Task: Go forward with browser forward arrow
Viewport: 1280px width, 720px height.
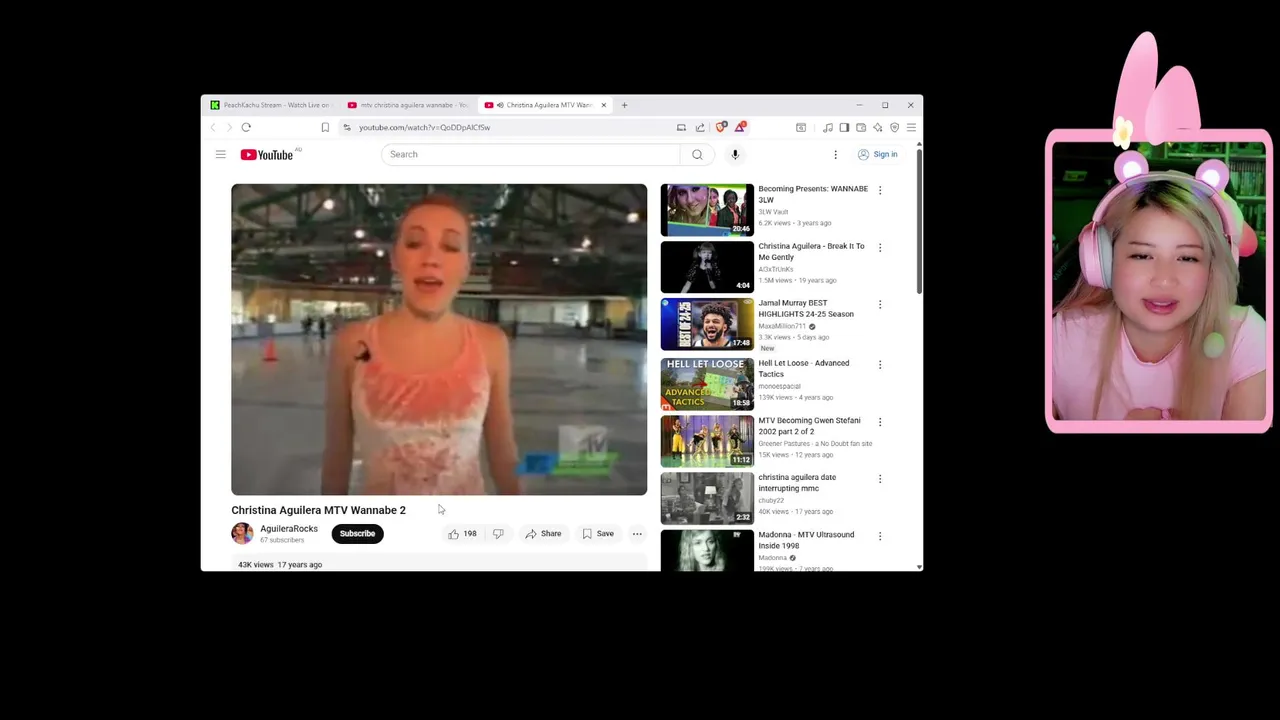Action: [228, 127]
